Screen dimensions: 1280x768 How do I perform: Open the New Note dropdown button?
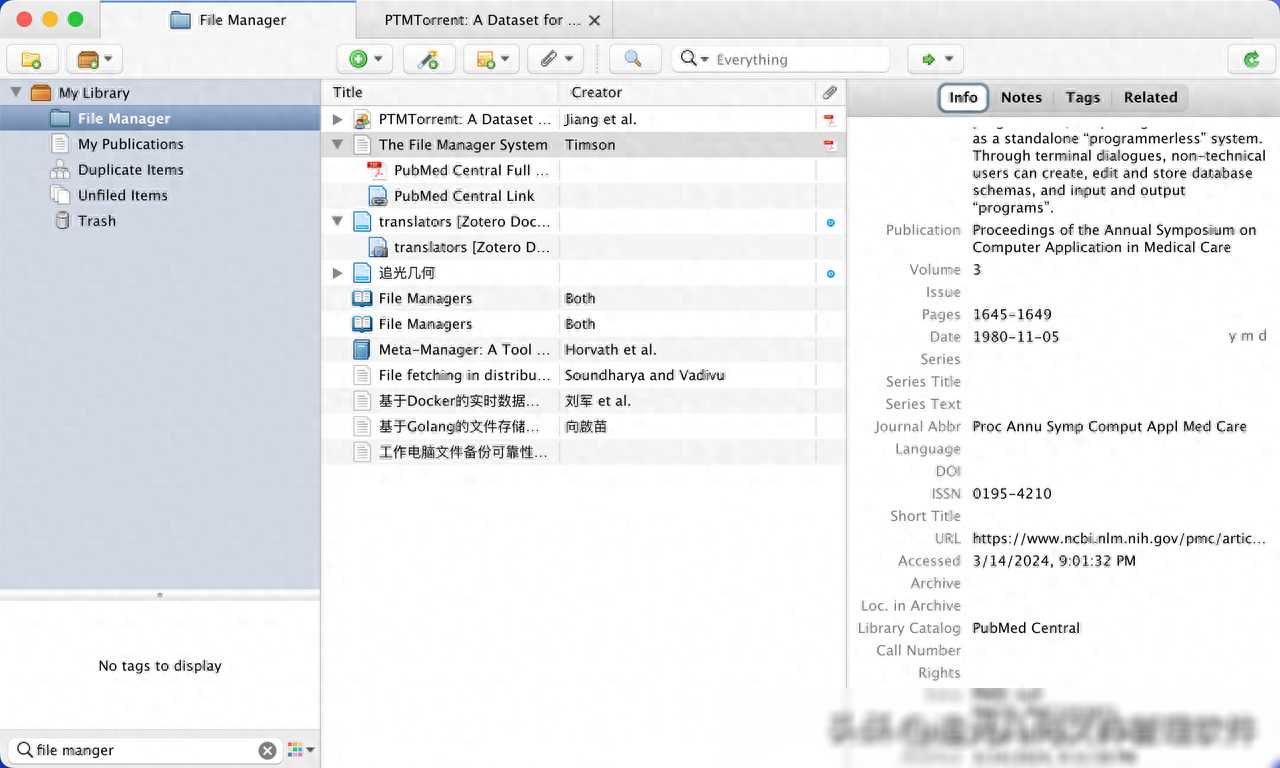492,60
